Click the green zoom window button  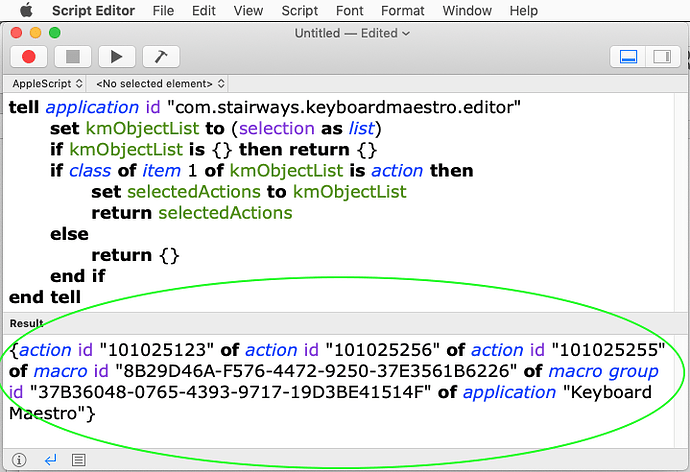coord(55,33)
